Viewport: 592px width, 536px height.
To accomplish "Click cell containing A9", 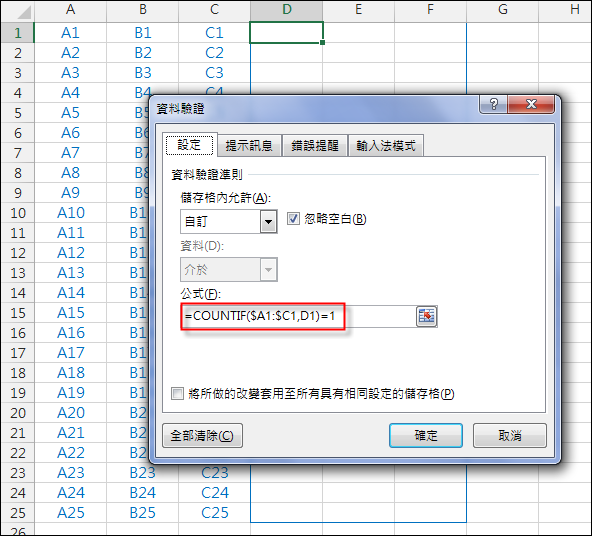I will tap(70, 193).
